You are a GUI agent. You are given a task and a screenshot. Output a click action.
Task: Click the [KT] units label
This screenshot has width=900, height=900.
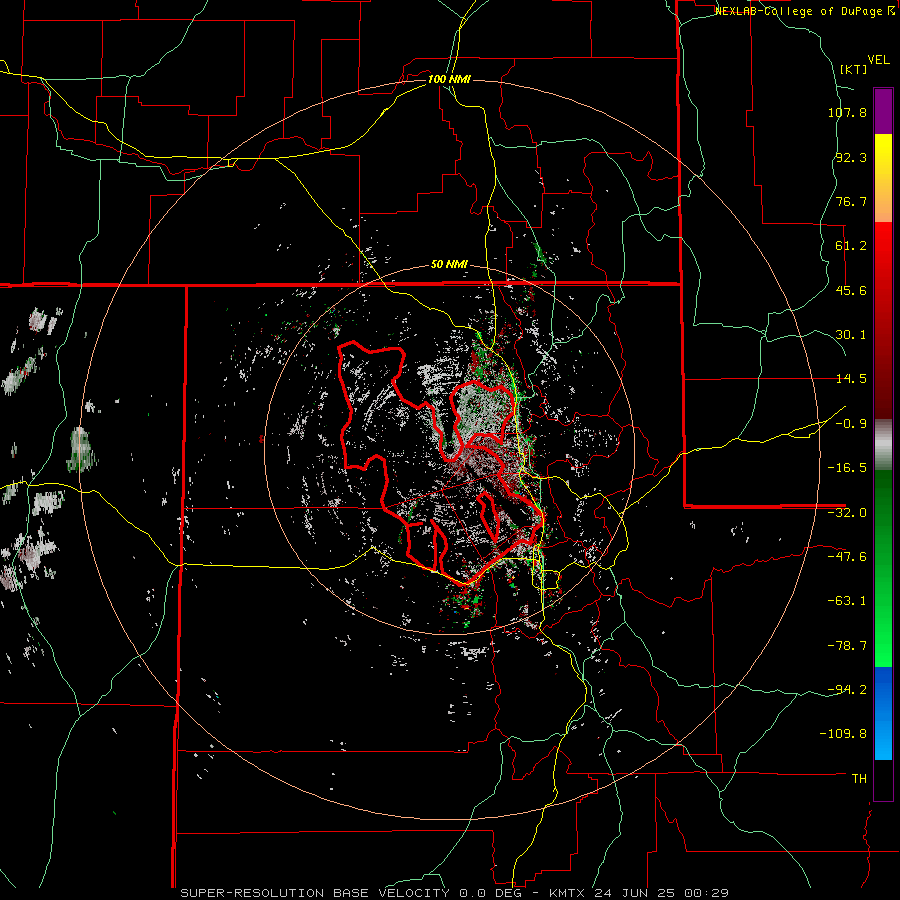(x=854, y=69)
